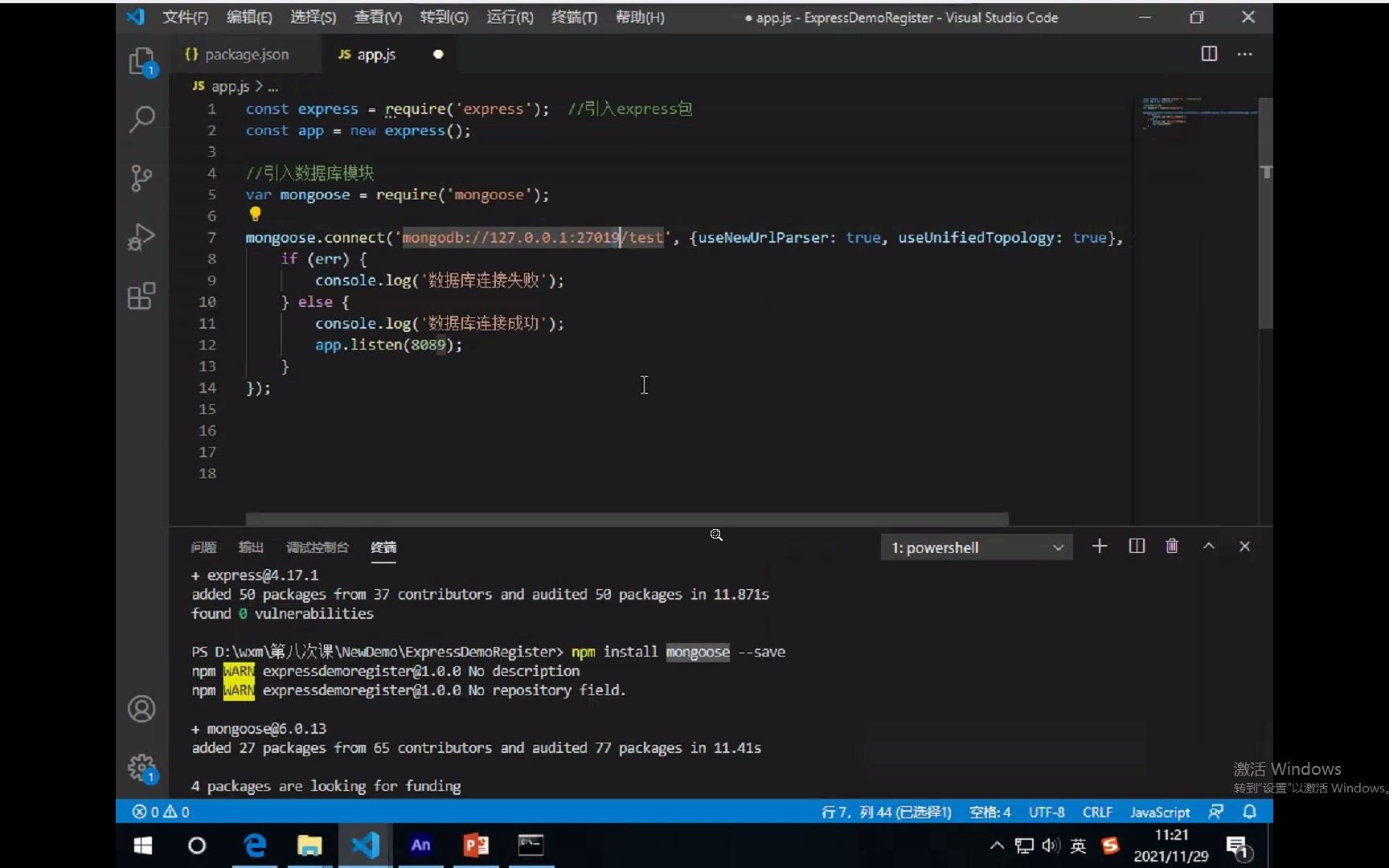This screenshot has height=868, width=1389.
Task: Show hidden tray icons chevron
Action: (x=997, y=845)
